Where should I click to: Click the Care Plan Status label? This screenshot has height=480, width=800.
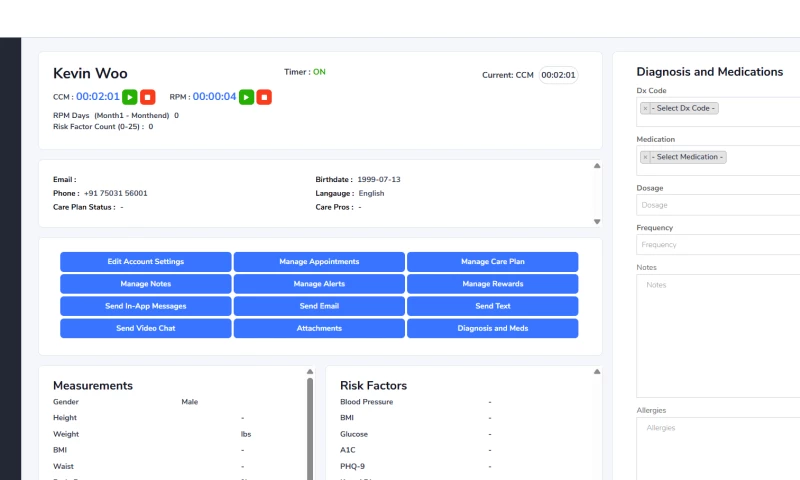pos(84,207)
